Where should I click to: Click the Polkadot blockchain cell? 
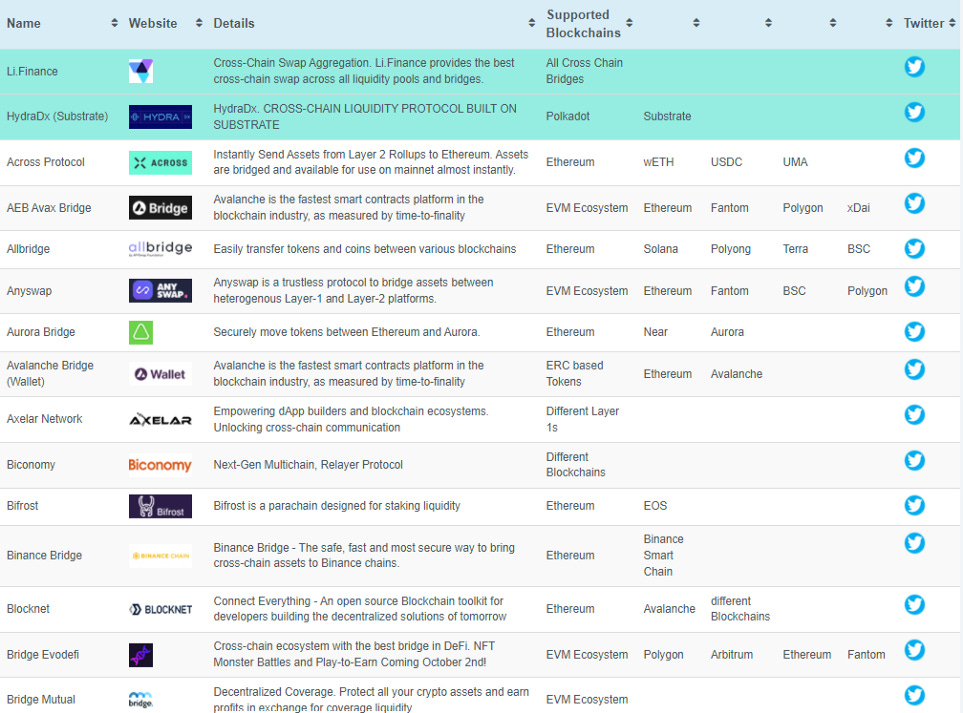tap(567, 116)
